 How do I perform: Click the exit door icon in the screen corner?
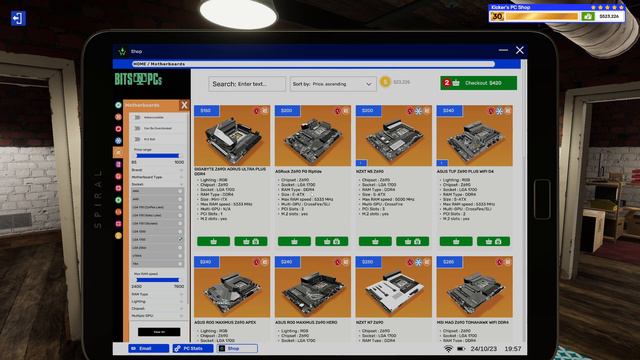pyautogui.click(x=18, y=18)
